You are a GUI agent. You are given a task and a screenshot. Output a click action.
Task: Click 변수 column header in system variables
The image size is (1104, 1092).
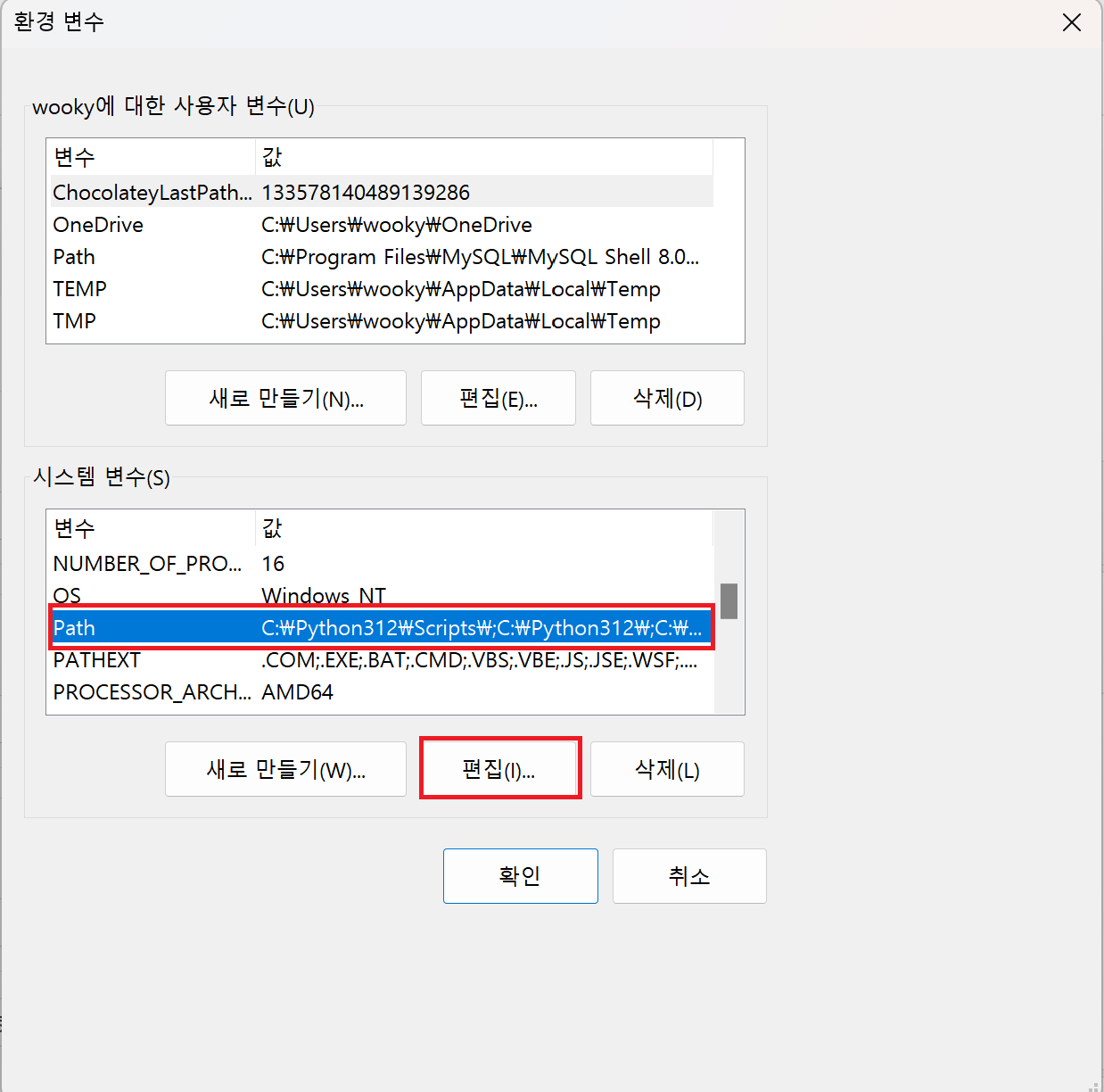tap(152, 528)
